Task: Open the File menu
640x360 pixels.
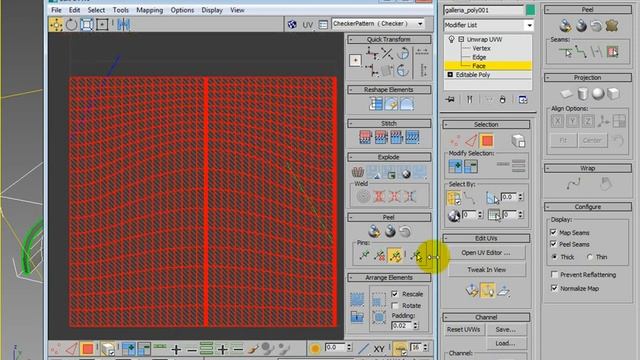Action: pos(56,10)
